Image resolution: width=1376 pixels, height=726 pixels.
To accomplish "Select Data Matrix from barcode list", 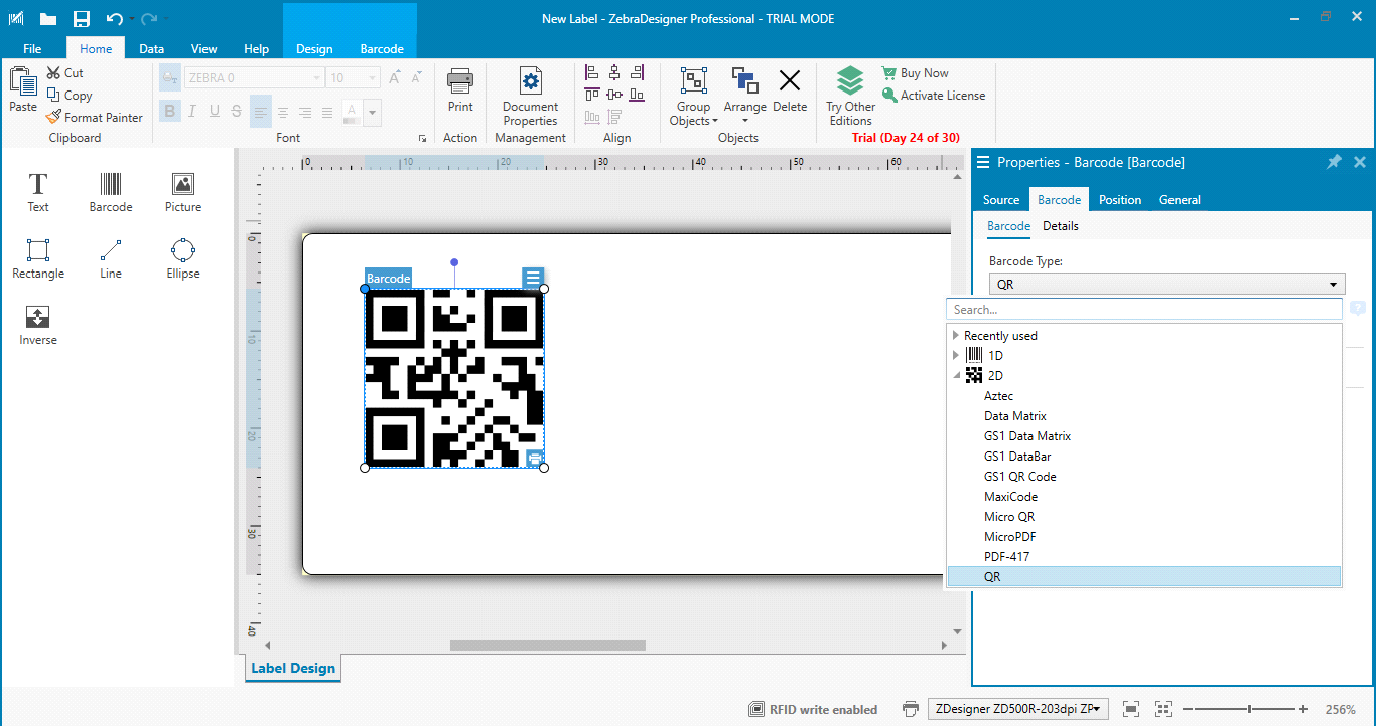I will (x=1015, y=416).
